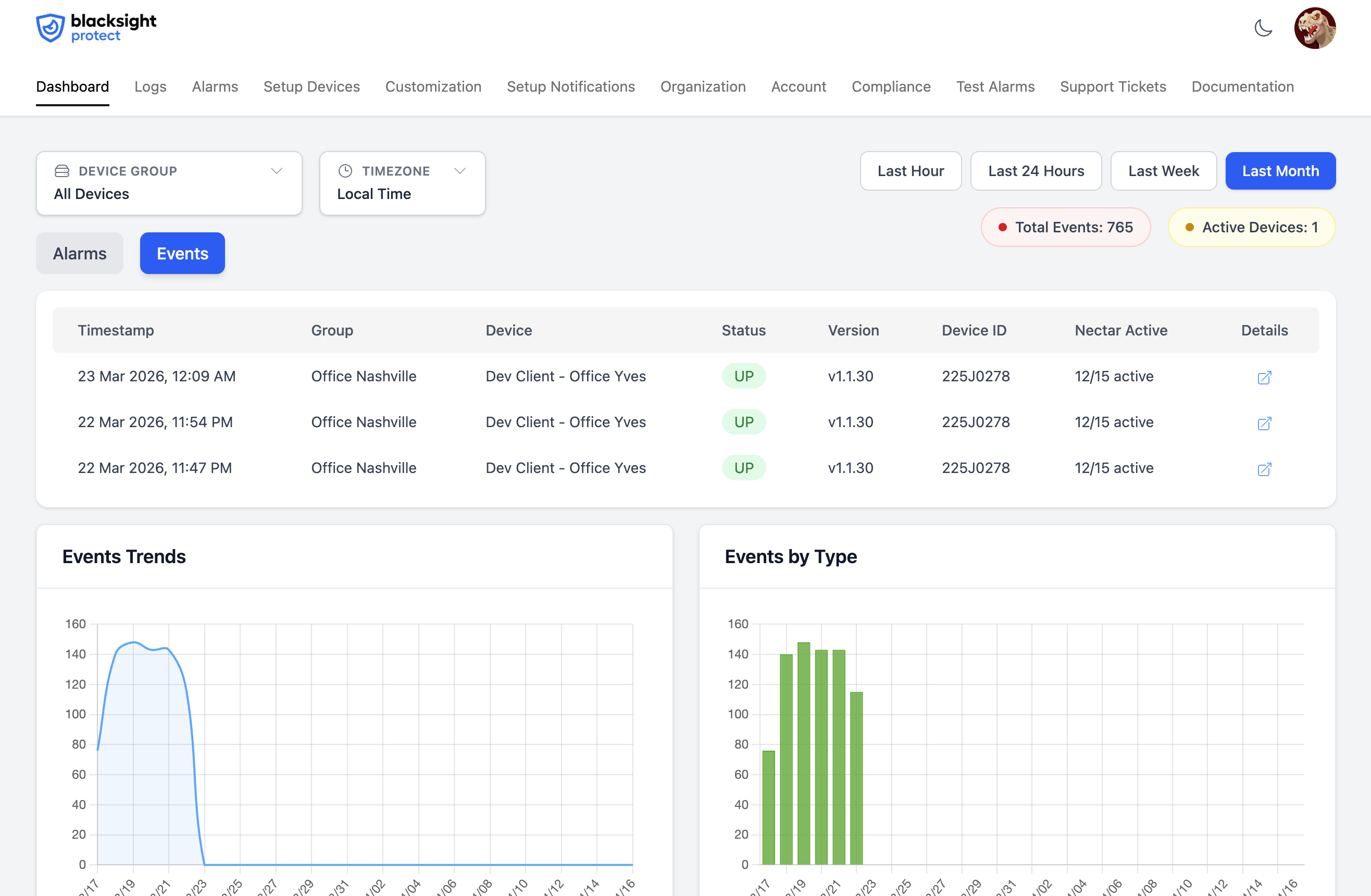Enable the Events view toggle

pyautogui.click(x=182, y=253)
